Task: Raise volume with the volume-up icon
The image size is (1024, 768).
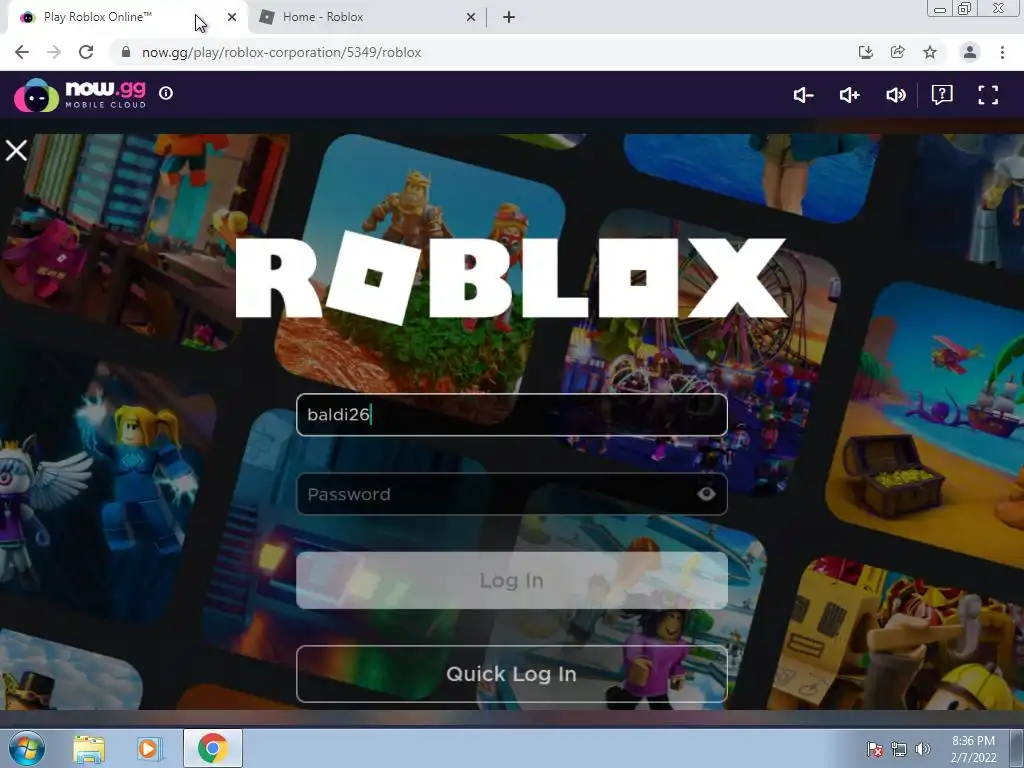Action: [849, 95]
